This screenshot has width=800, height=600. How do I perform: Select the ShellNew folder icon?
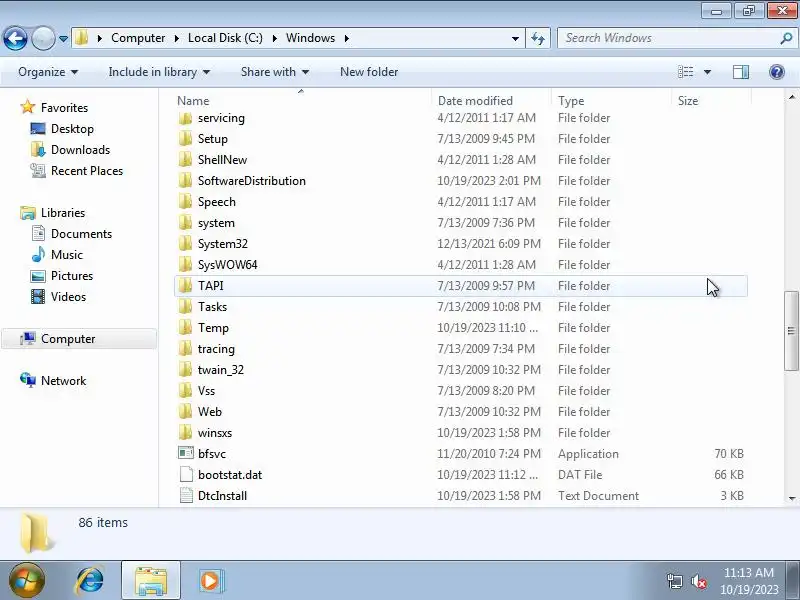[186, 160]
